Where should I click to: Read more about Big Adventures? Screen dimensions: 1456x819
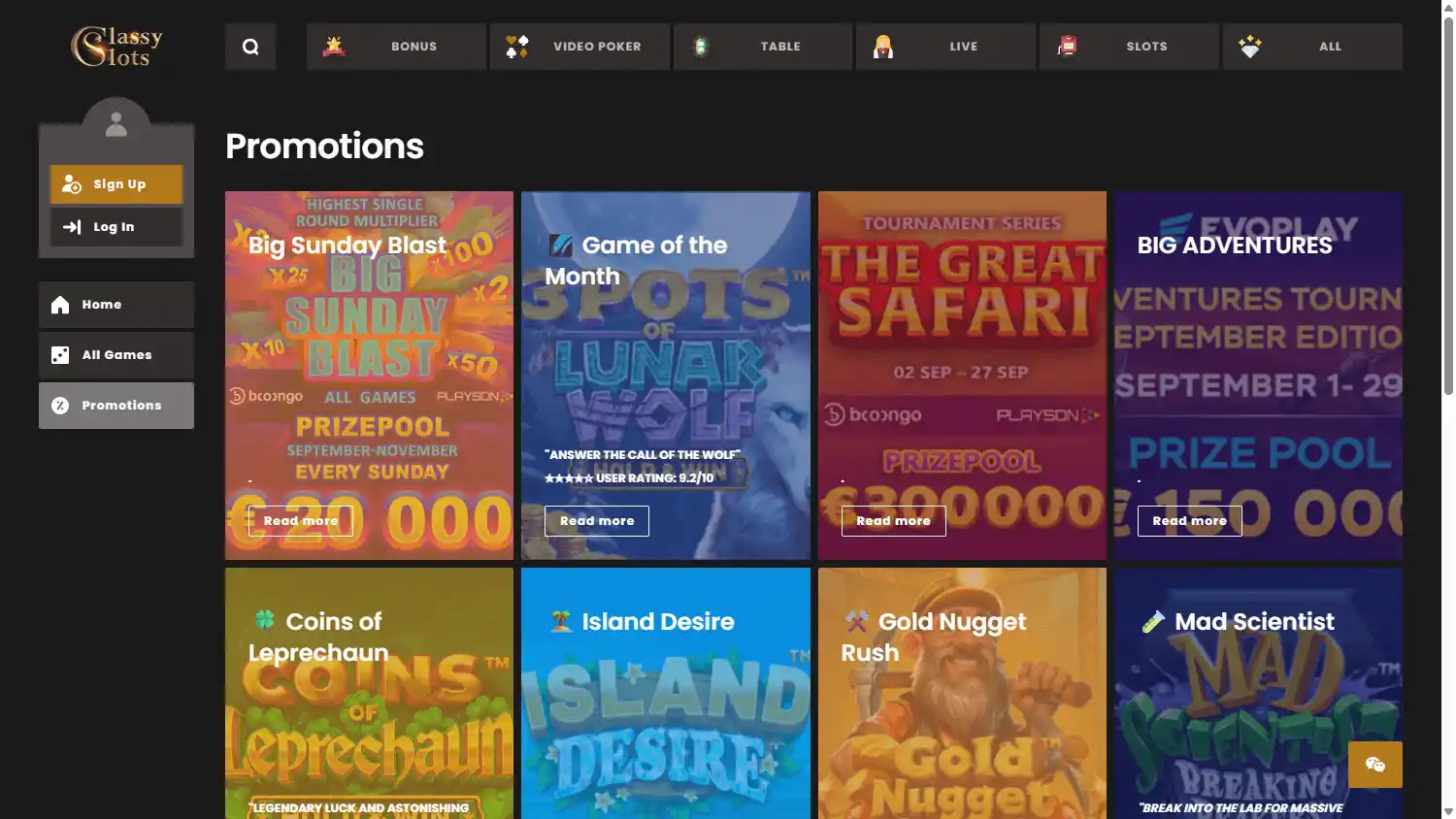1190,521
